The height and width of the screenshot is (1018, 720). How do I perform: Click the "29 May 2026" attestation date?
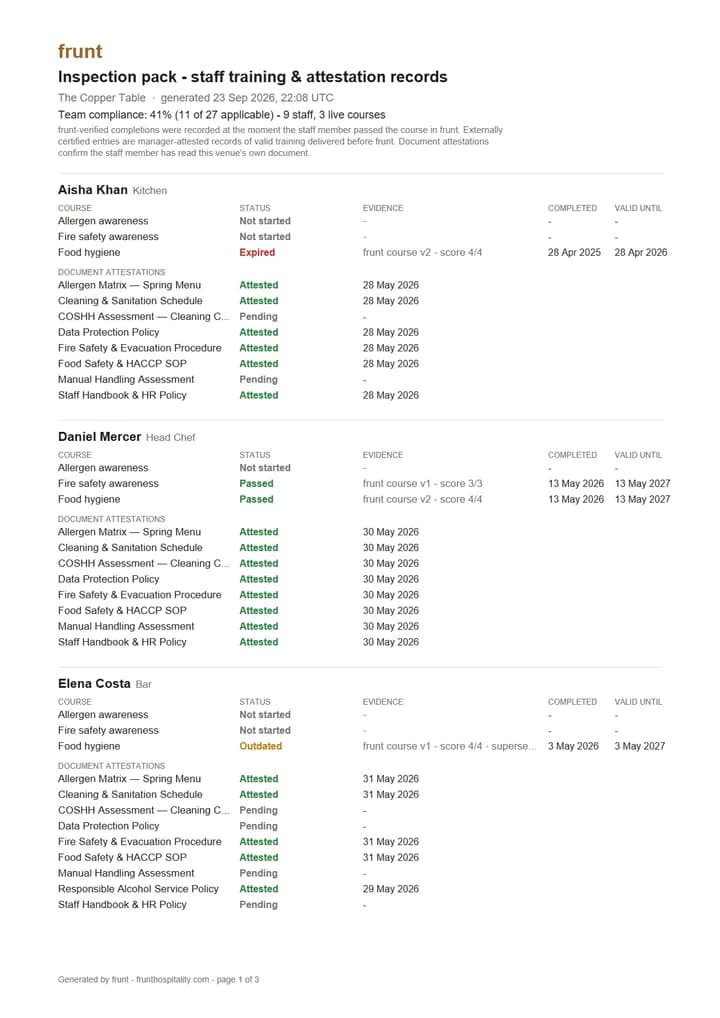(x=391, y=889)
